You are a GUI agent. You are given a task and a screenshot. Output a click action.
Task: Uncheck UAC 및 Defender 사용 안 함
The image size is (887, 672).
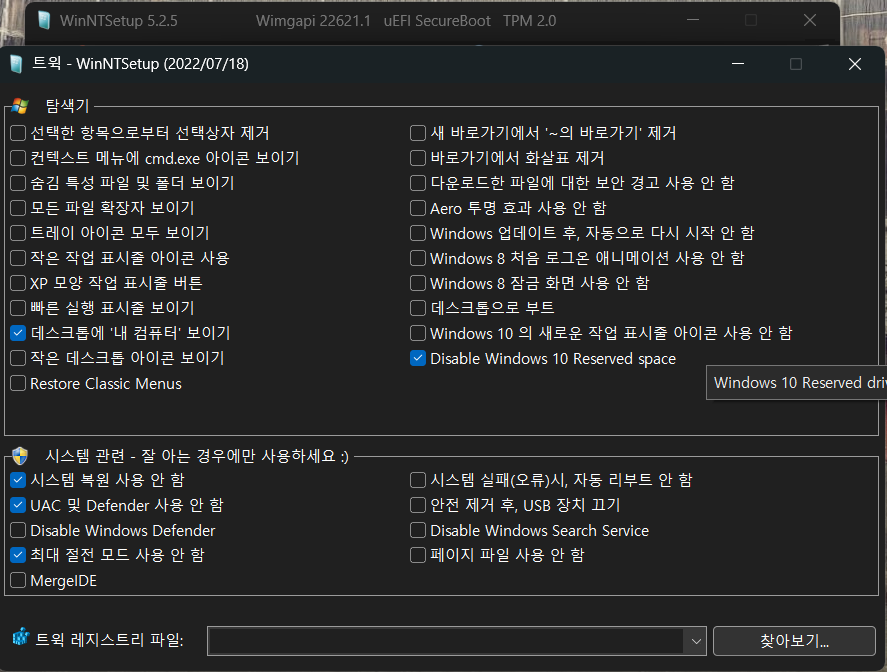click(18, 505)
